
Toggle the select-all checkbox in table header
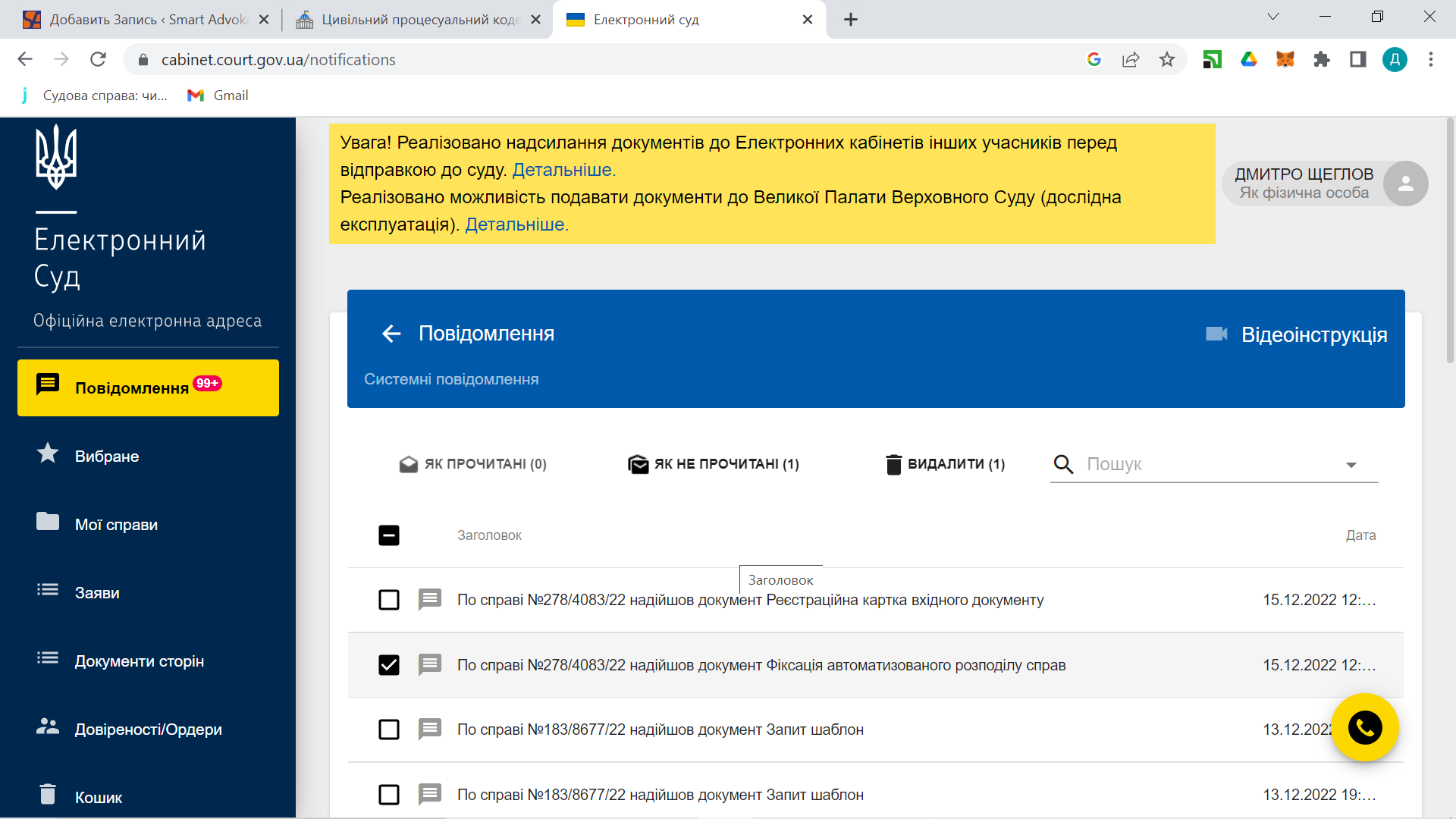(389, 535)
